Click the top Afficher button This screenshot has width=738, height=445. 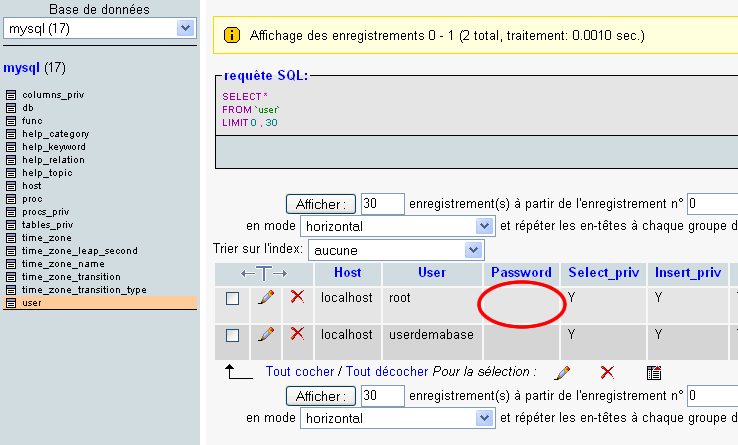(321, 204)
